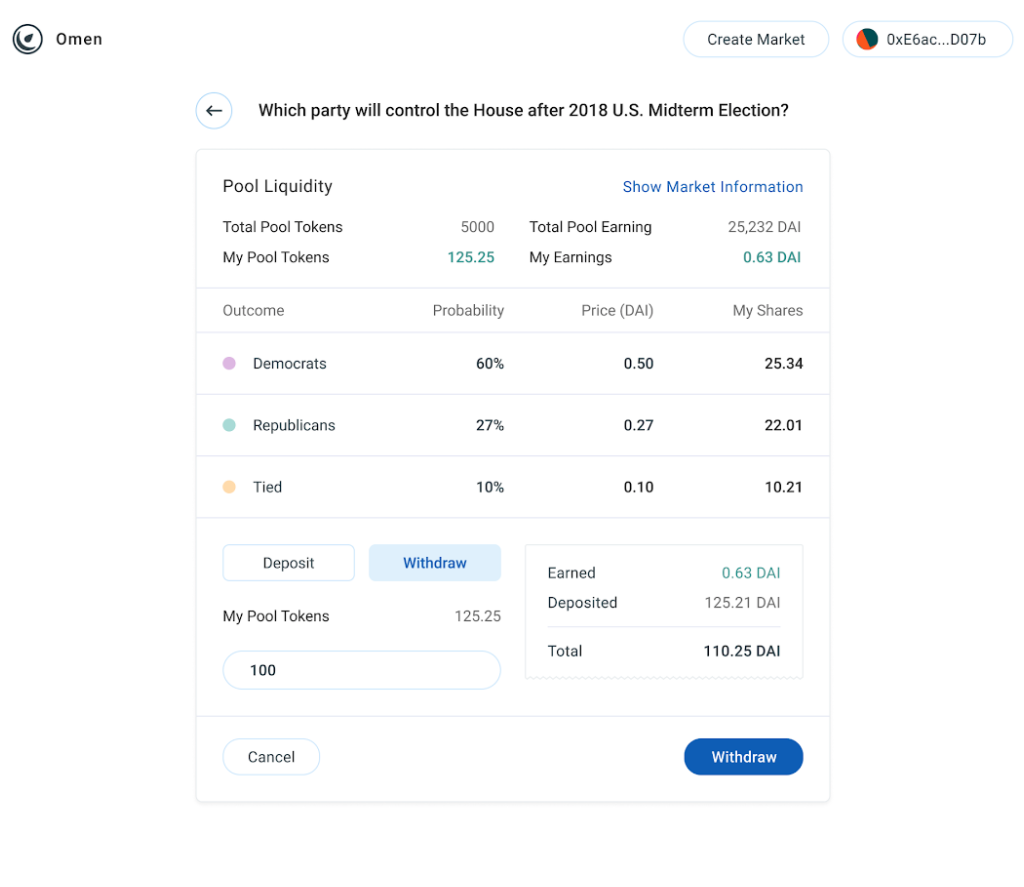Click the gray 125.25 above the input
Image resolution: width=1024 pixels, height=887 pixels.
[x=478, y=616]
